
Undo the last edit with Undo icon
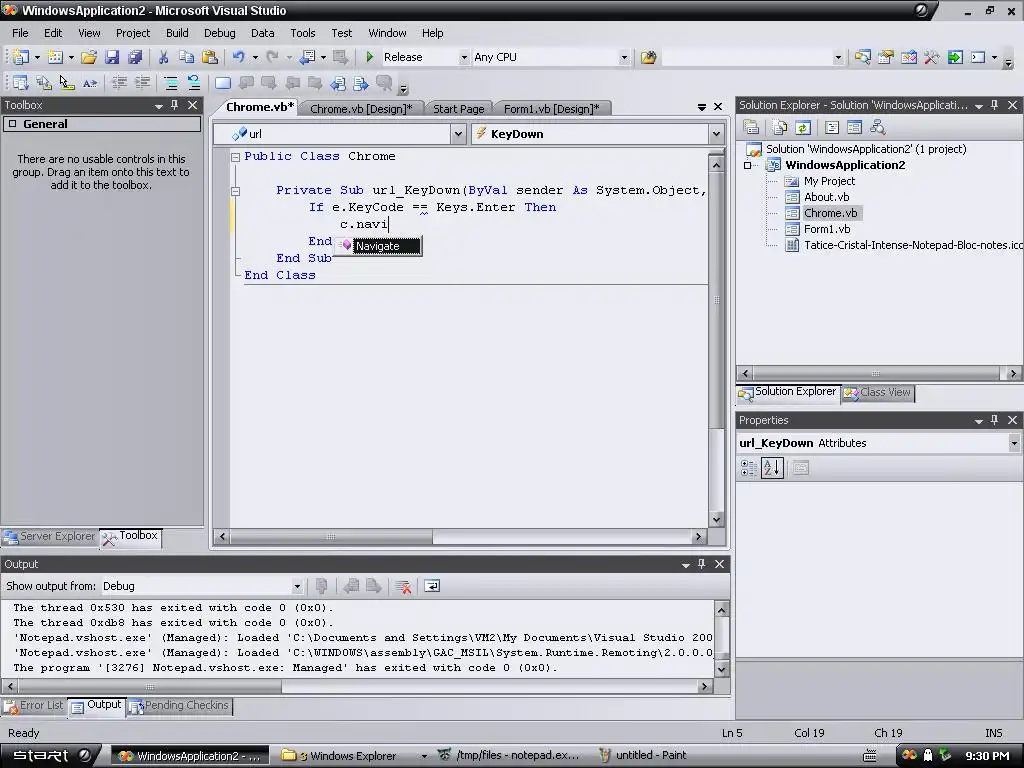(238, 57)
